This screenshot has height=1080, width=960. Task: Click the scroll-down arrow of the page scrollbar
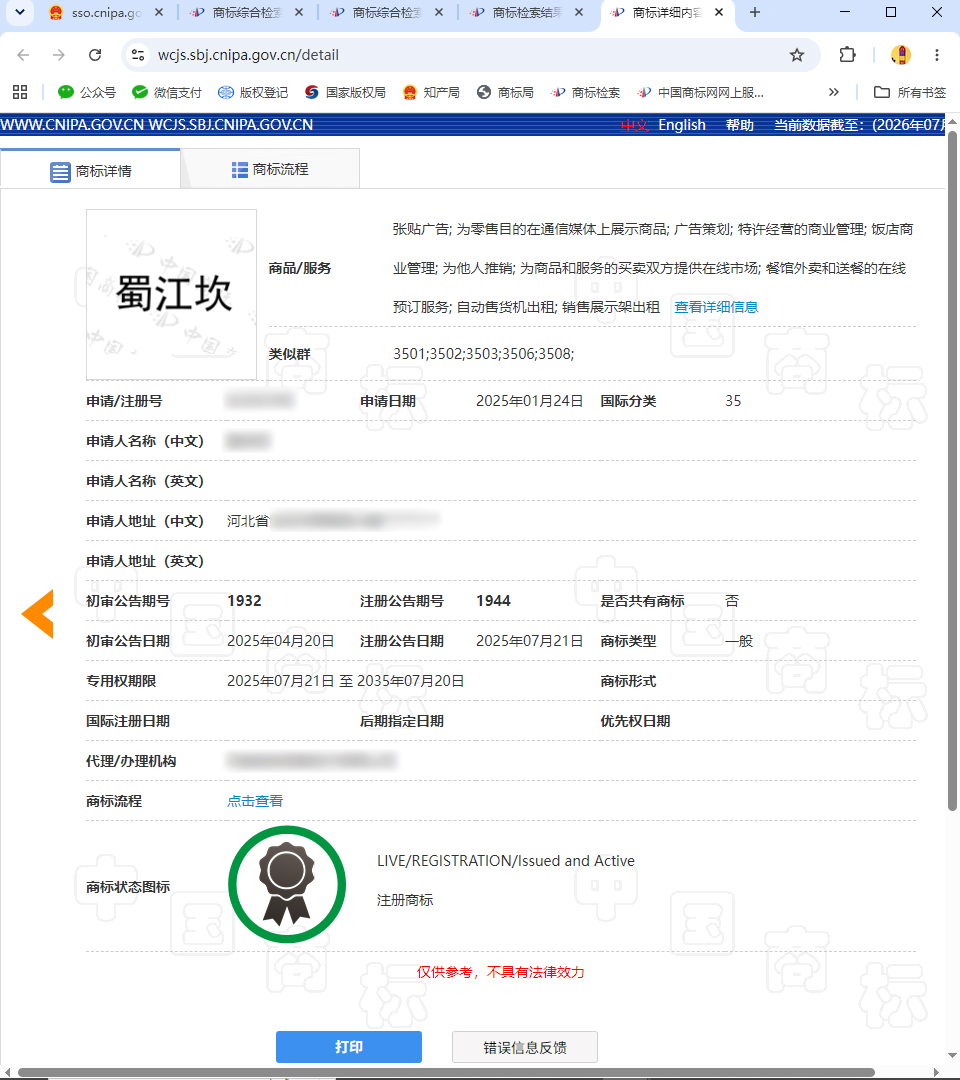pos(952,1056)
